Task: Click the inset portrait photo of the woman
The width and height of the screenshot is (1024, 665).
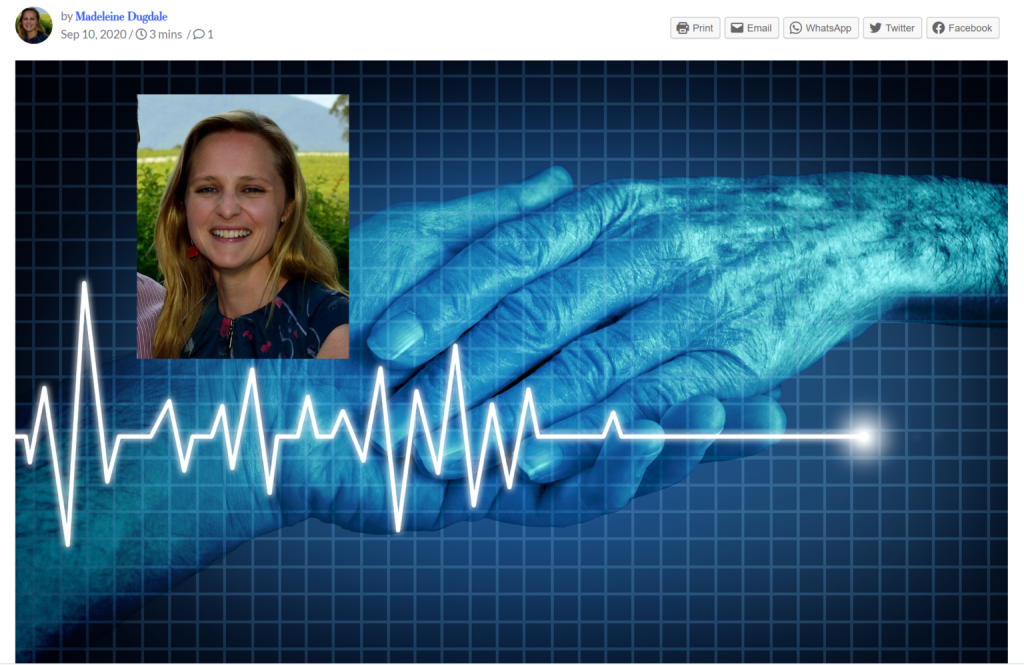Action: click(243, 227)
